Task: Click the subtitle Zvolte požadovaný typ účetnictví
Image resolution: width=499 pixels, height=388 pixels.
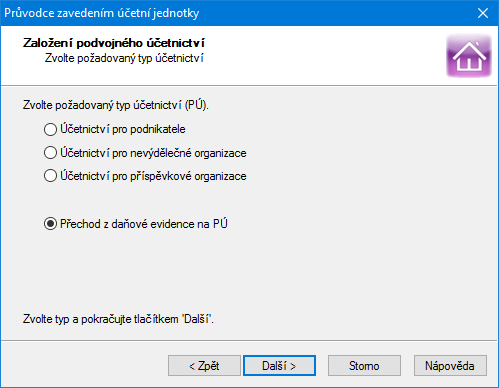Action: [x=124, y=58]
